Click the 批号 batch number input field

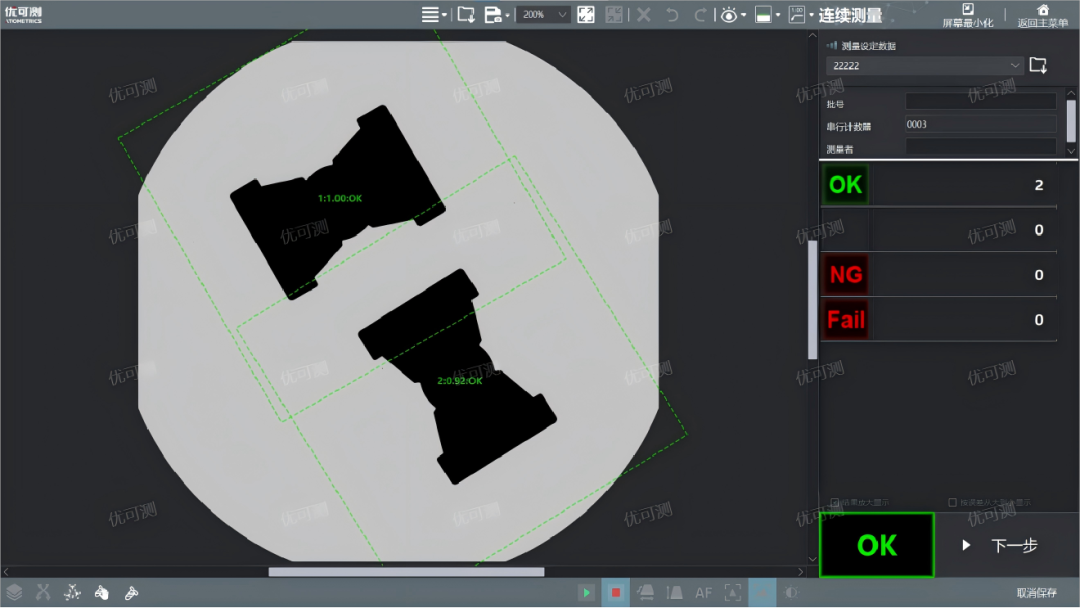(x=980, y=101)
